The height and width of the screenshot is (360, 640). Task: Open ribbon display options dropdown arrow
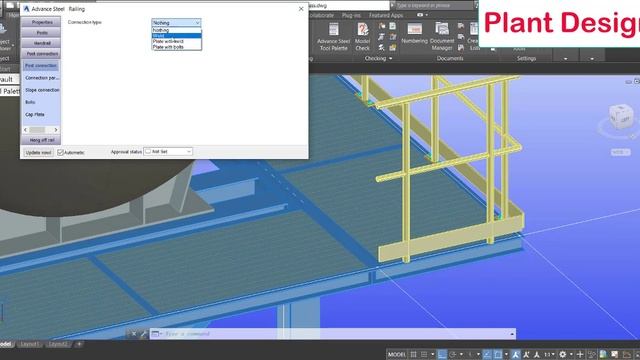pos(427,15)
